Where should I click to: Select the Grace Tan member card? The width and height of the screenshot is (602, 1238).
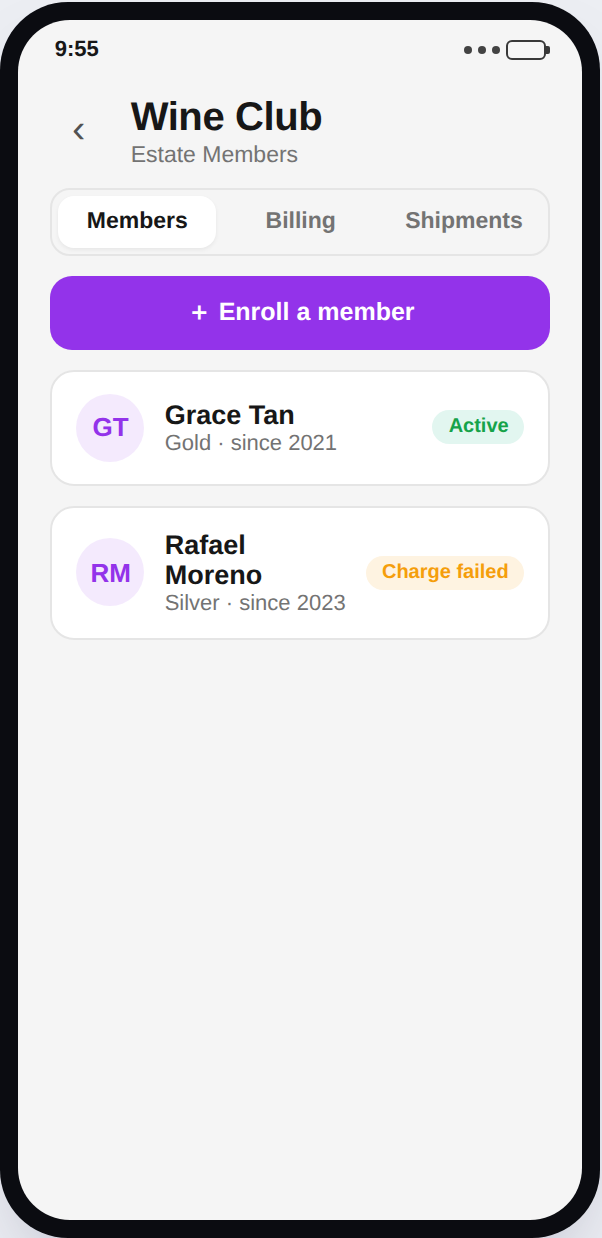click(300, 428)
